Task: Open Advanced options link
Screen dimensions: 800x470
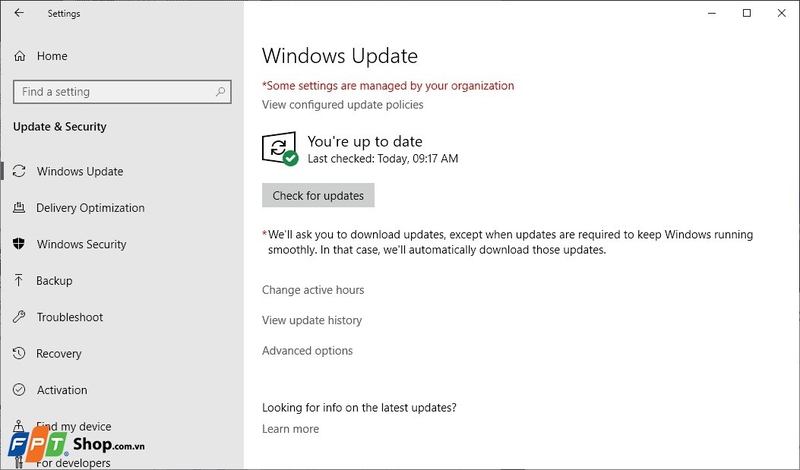Action: pyautogui.click(x=307, y=351)
